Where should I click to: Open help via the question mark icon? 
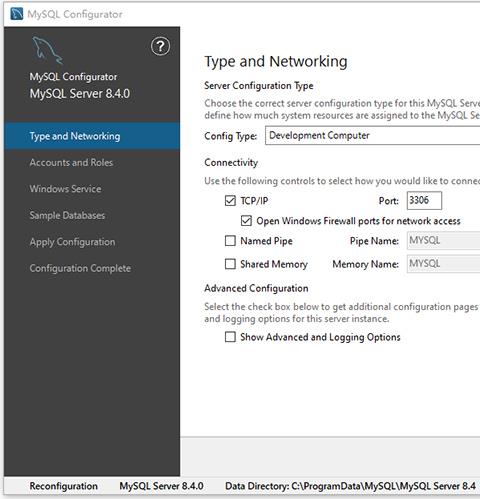pos(160,46)
